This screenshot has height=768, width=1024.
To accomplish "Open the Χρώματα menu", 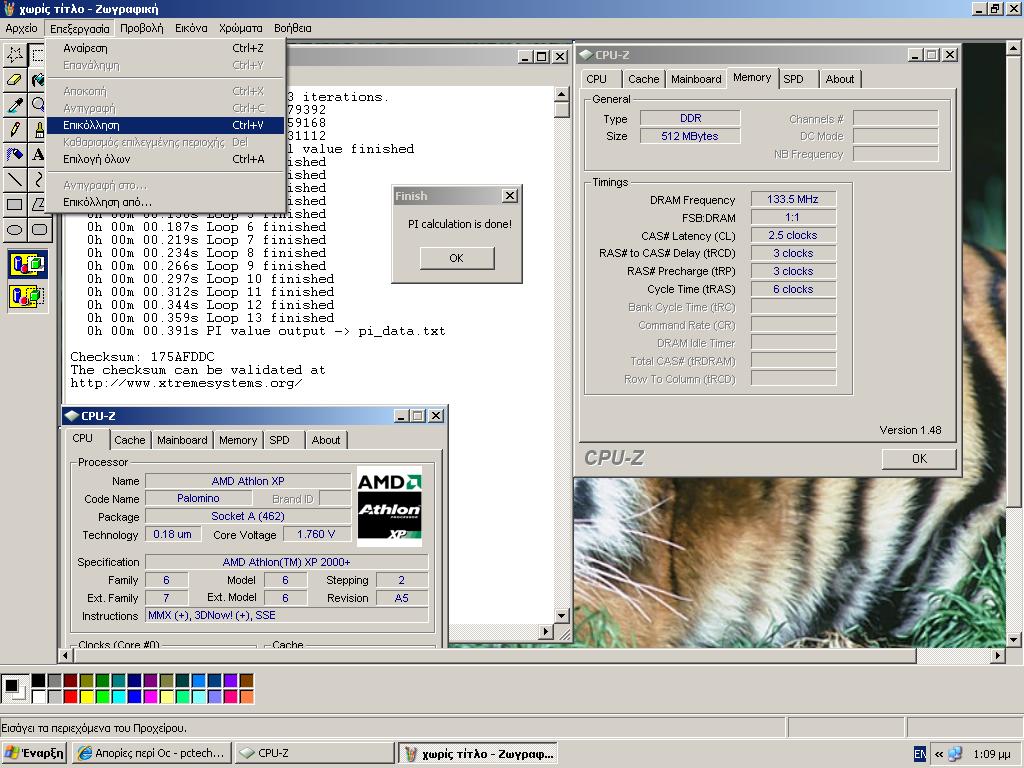I will pyautogui.click(x=240, y=28).
